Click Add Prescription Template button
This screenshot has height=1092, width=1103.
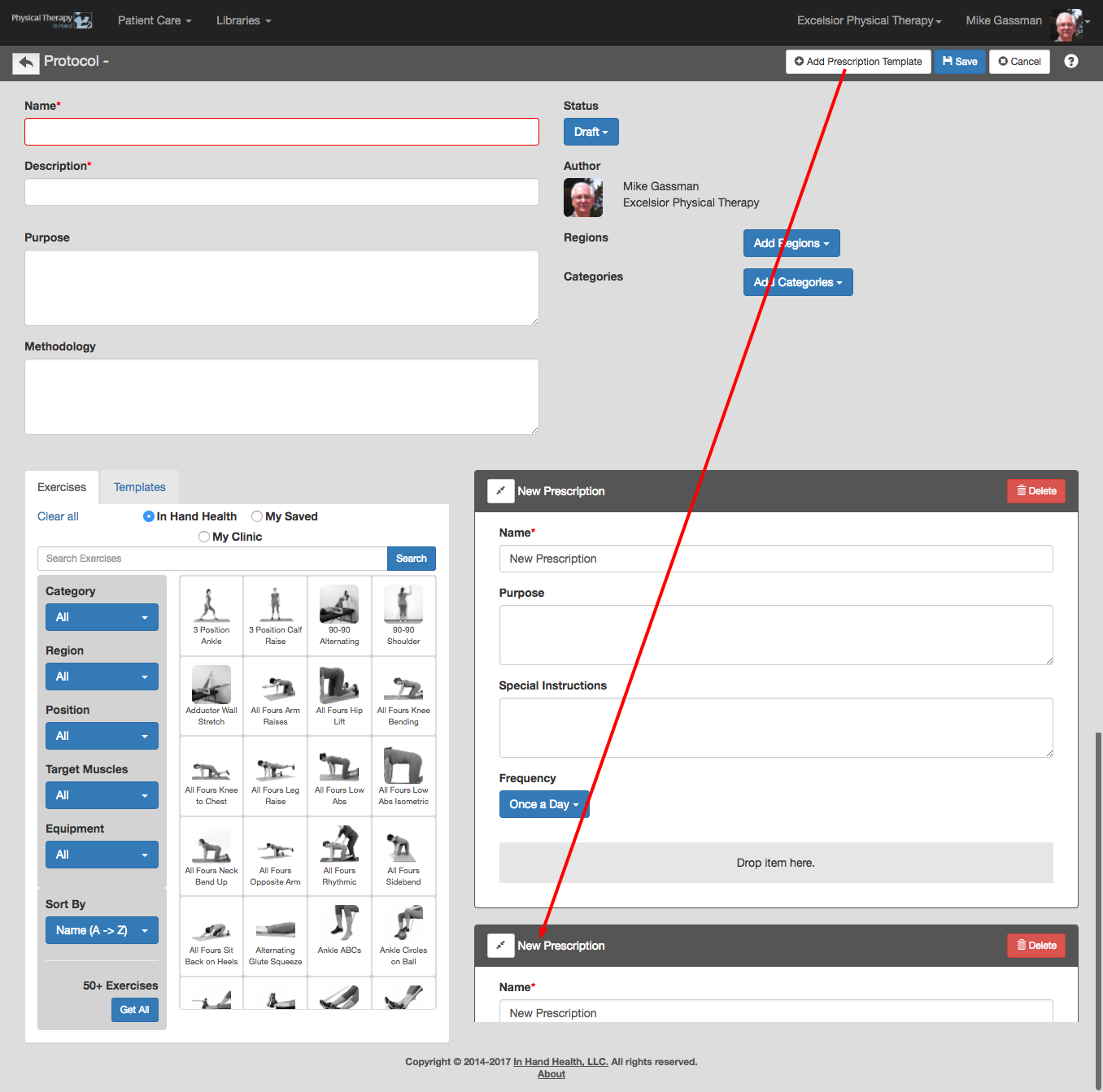pyautogui.click(x=858, y=62)
